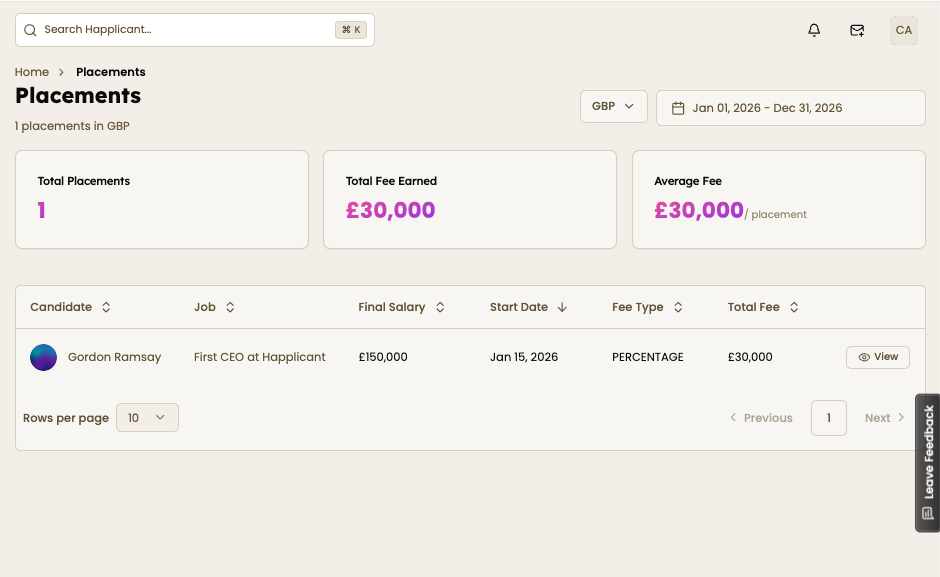Go to Next page
Viewport: 940px width, 577px height.
point(884,418)
